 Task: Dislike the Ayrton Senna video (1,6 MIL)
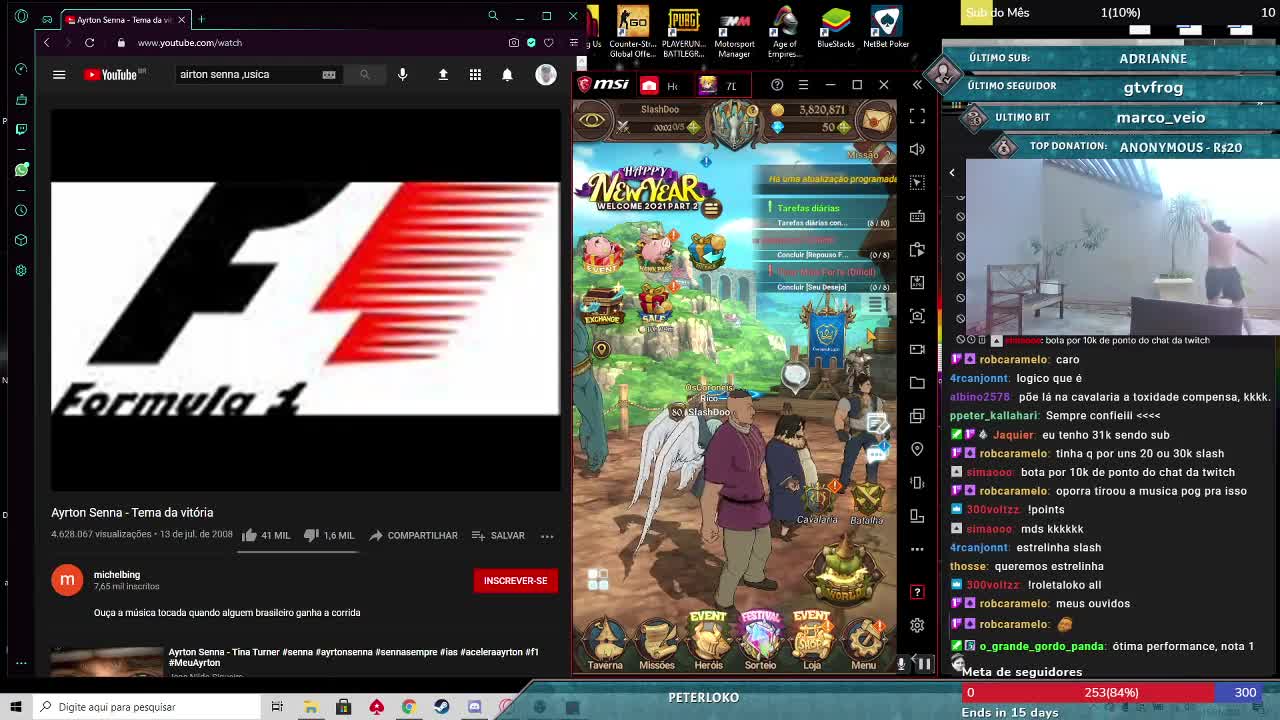pos(329,535)
